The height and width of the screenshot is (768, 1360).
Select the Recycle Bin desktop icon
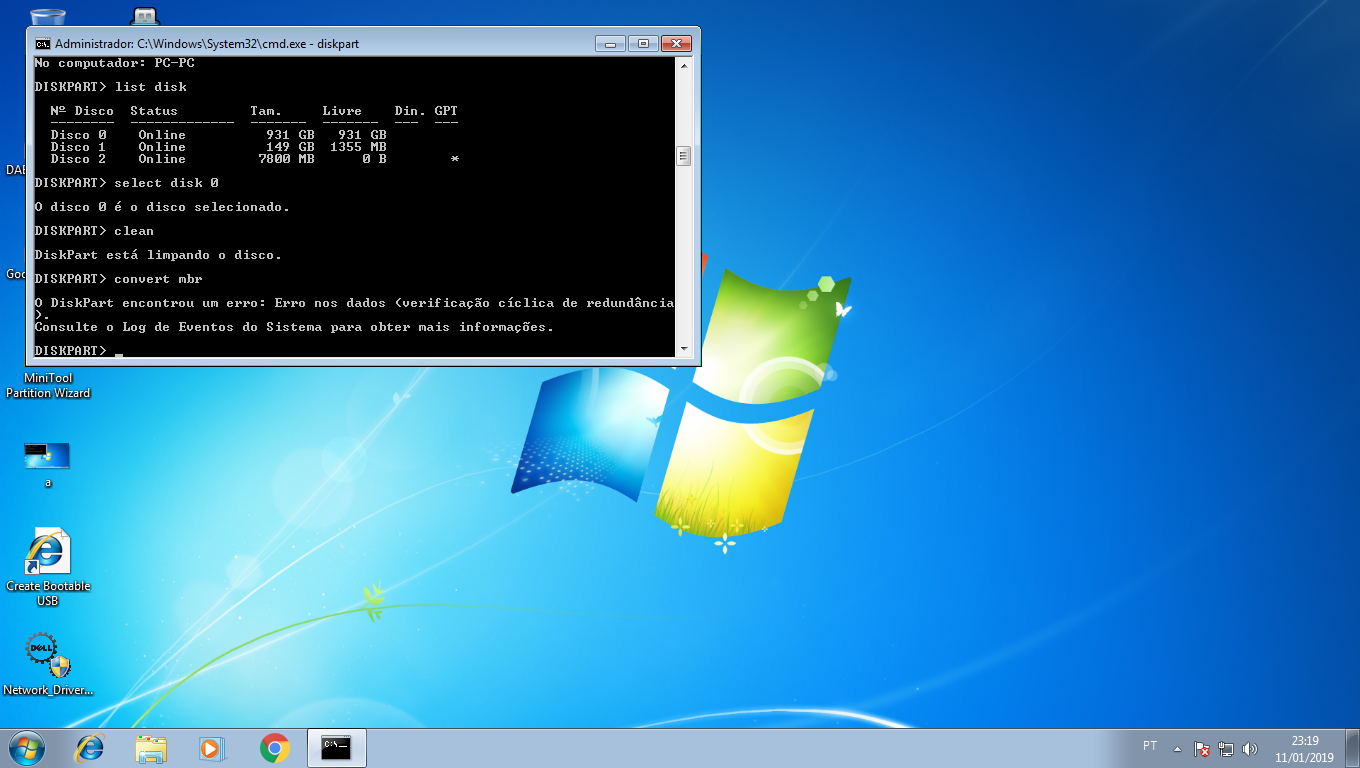48,17
